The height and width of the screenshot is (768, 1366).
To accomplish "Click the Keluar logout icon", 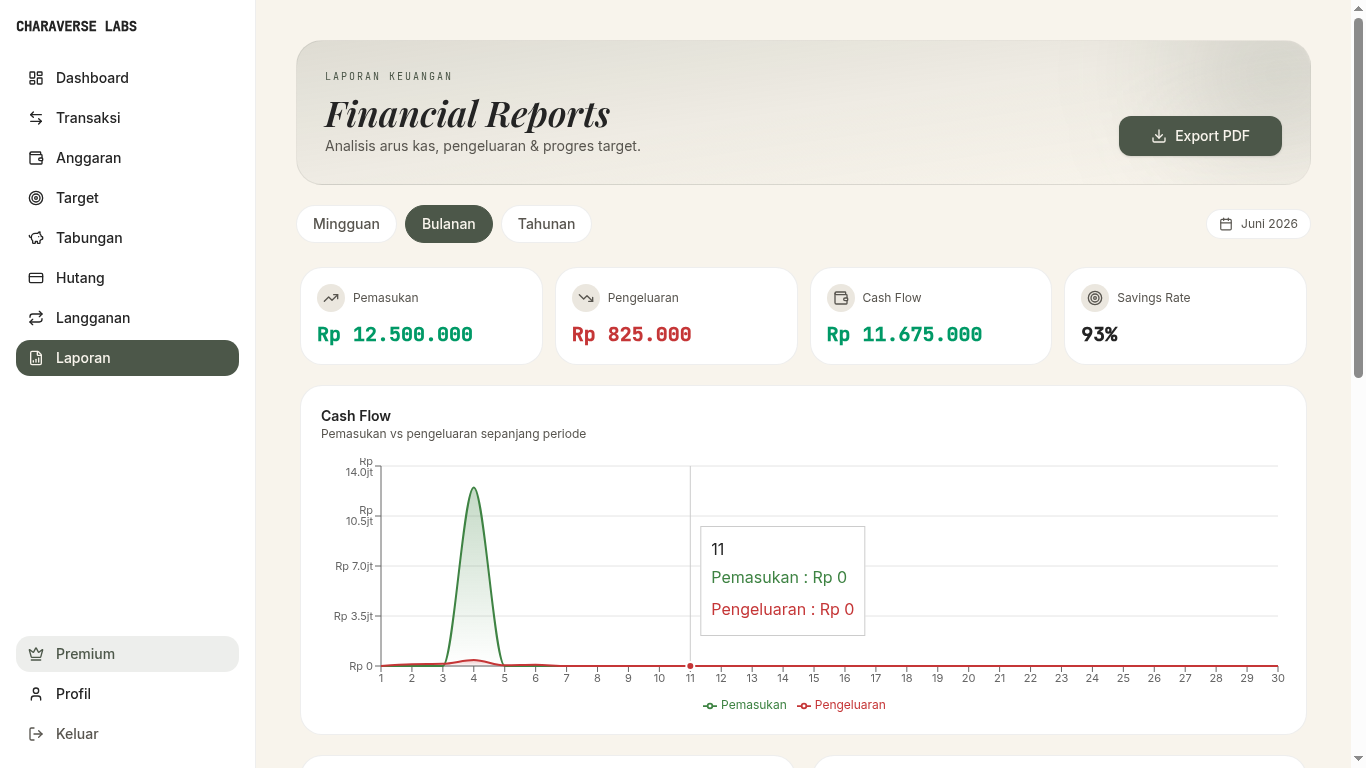I will tap(36, 734).
